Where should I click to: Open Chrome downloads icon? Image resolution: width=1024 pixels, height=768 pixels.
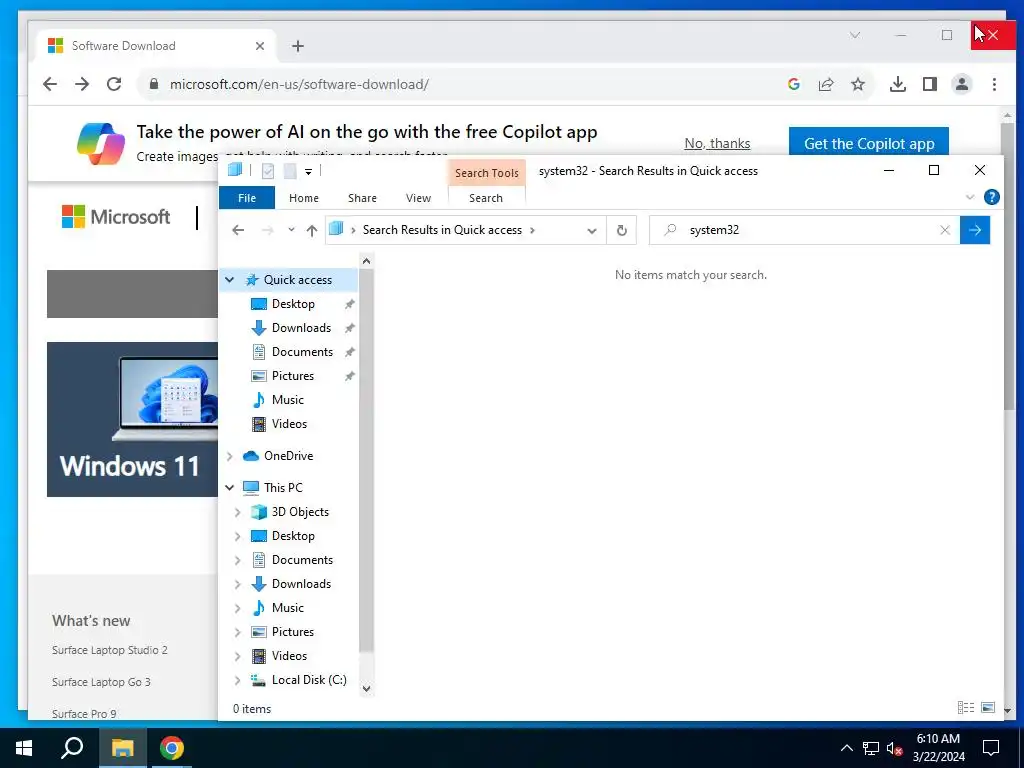pos(898,84)
